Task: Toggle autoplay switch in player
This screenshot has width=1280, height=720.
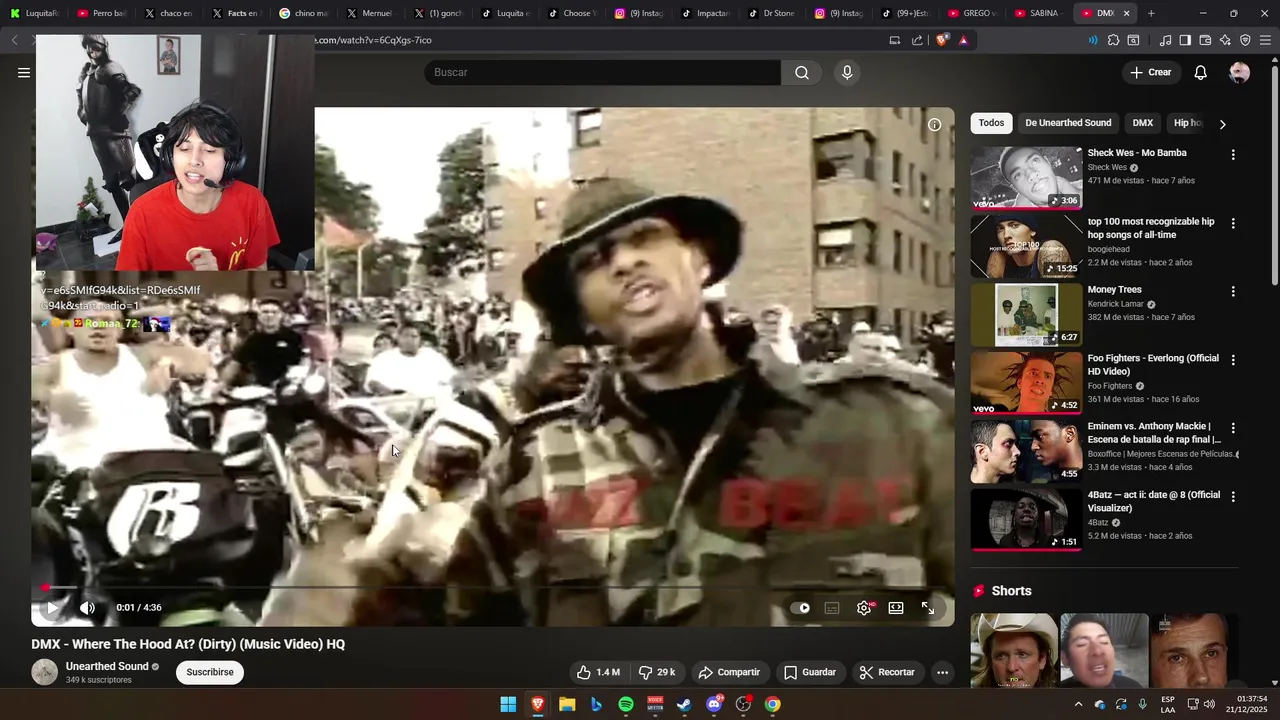Action: click(800, 608)
